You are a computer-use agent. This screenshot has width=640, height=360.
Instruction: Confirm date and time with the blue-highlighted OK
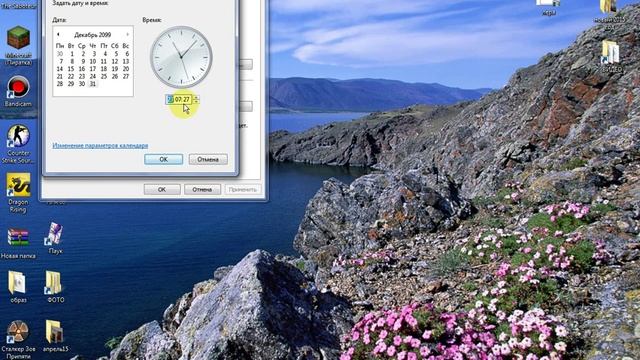pos(163,159)
